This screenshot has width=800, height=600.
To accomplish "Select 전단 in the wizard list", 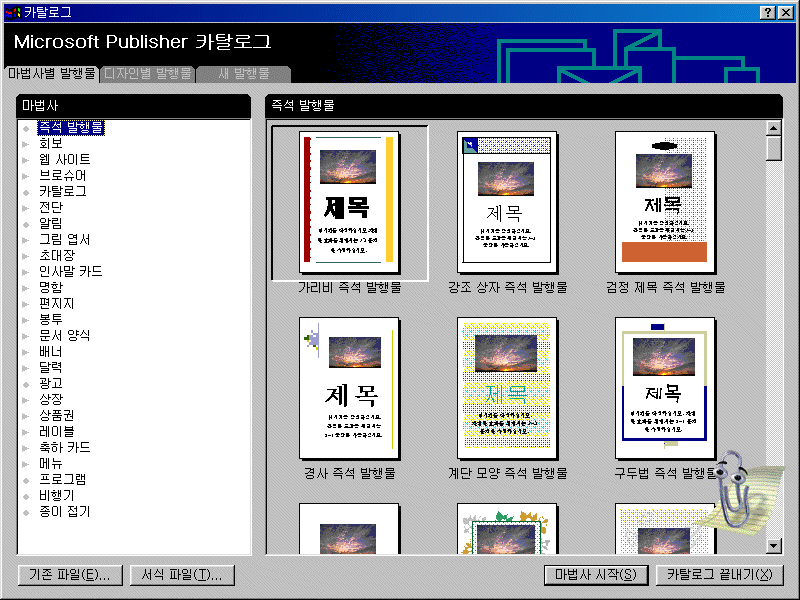I will pos(51,207).
